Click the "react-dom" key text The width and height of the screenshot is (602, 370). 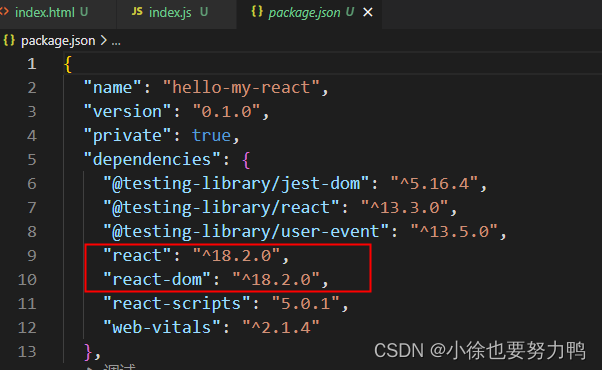pos(157,279)
